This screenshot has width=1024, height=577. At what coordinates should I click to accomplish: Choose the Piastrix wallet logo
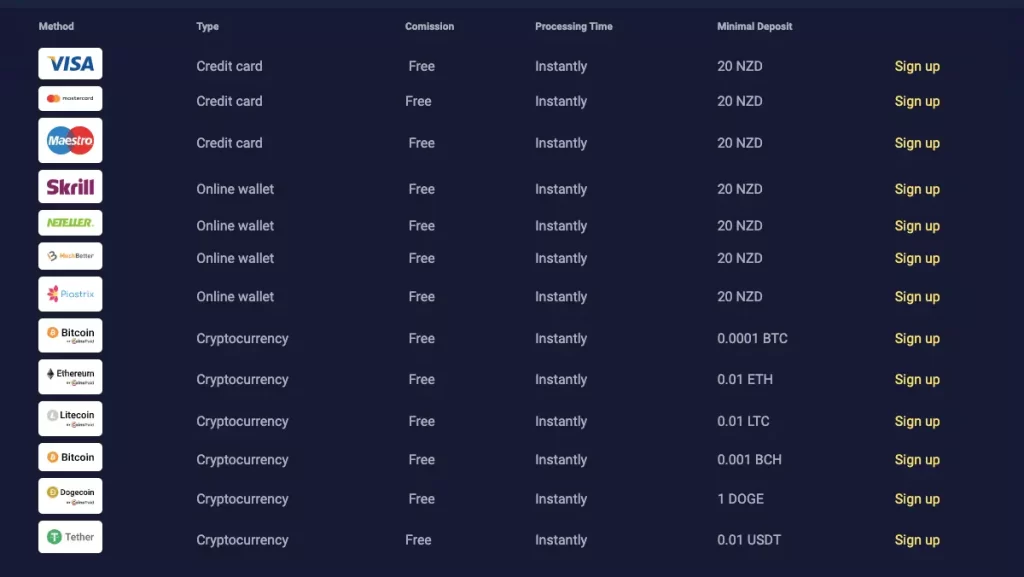click(x=70, y=294)
